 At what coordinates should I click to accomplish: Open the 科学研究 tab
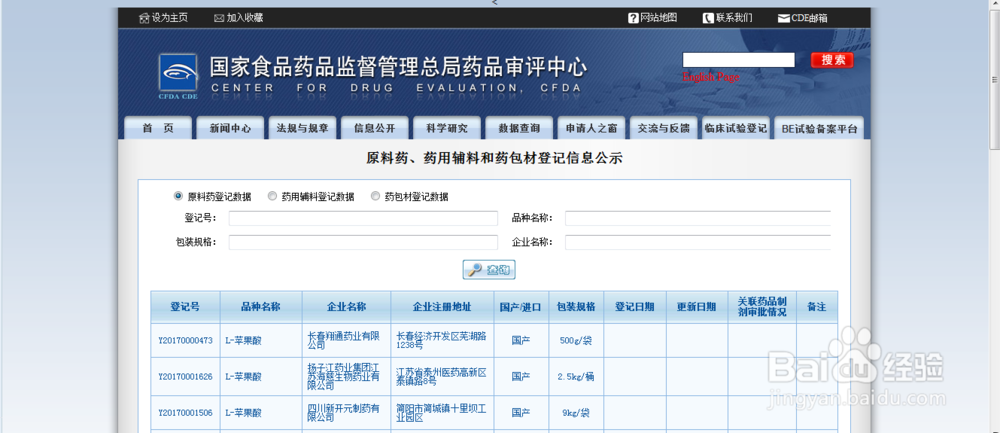point(447,128)
